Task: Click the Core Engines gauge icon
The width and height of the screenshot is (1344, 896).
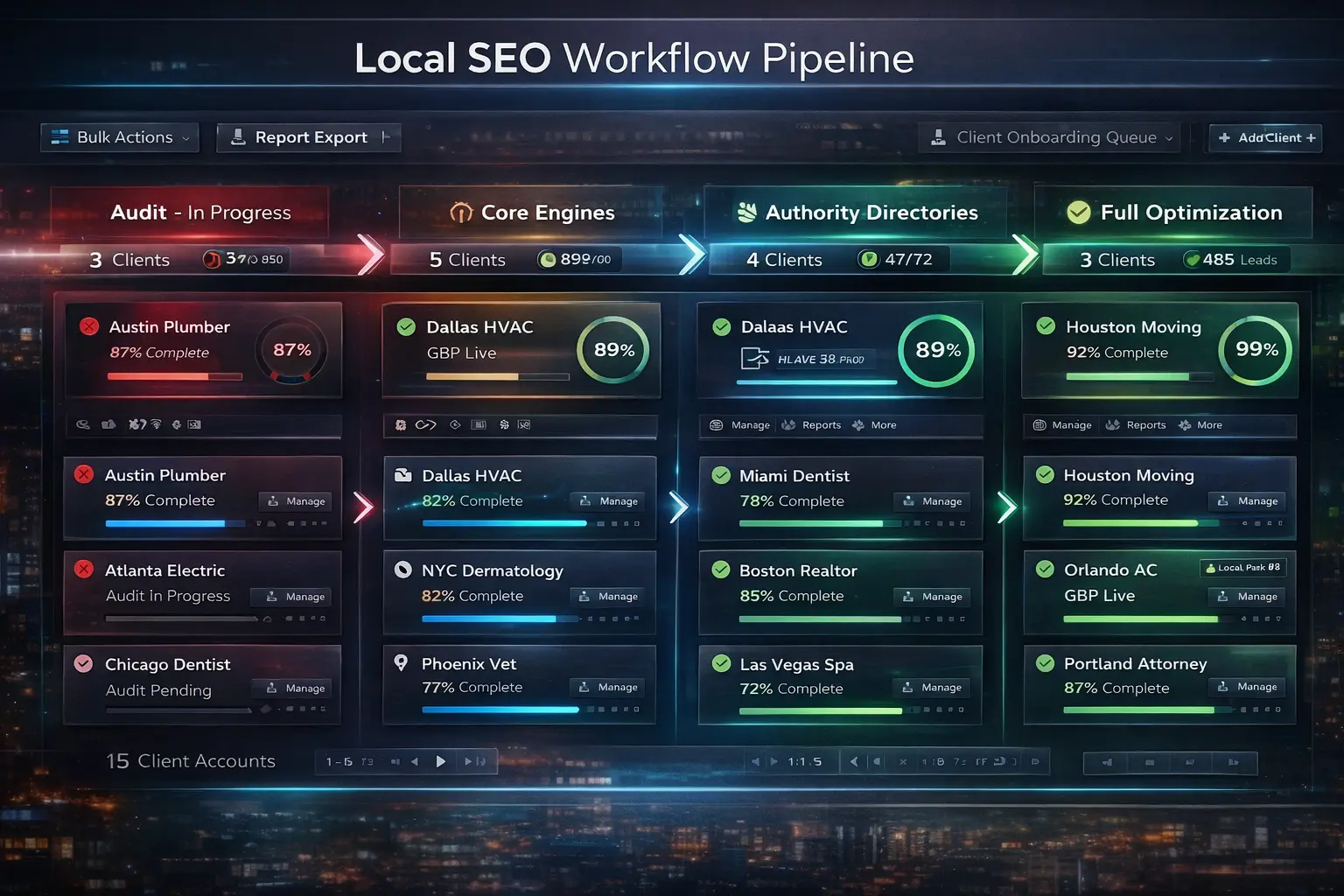Action: (x=461, y=213)
